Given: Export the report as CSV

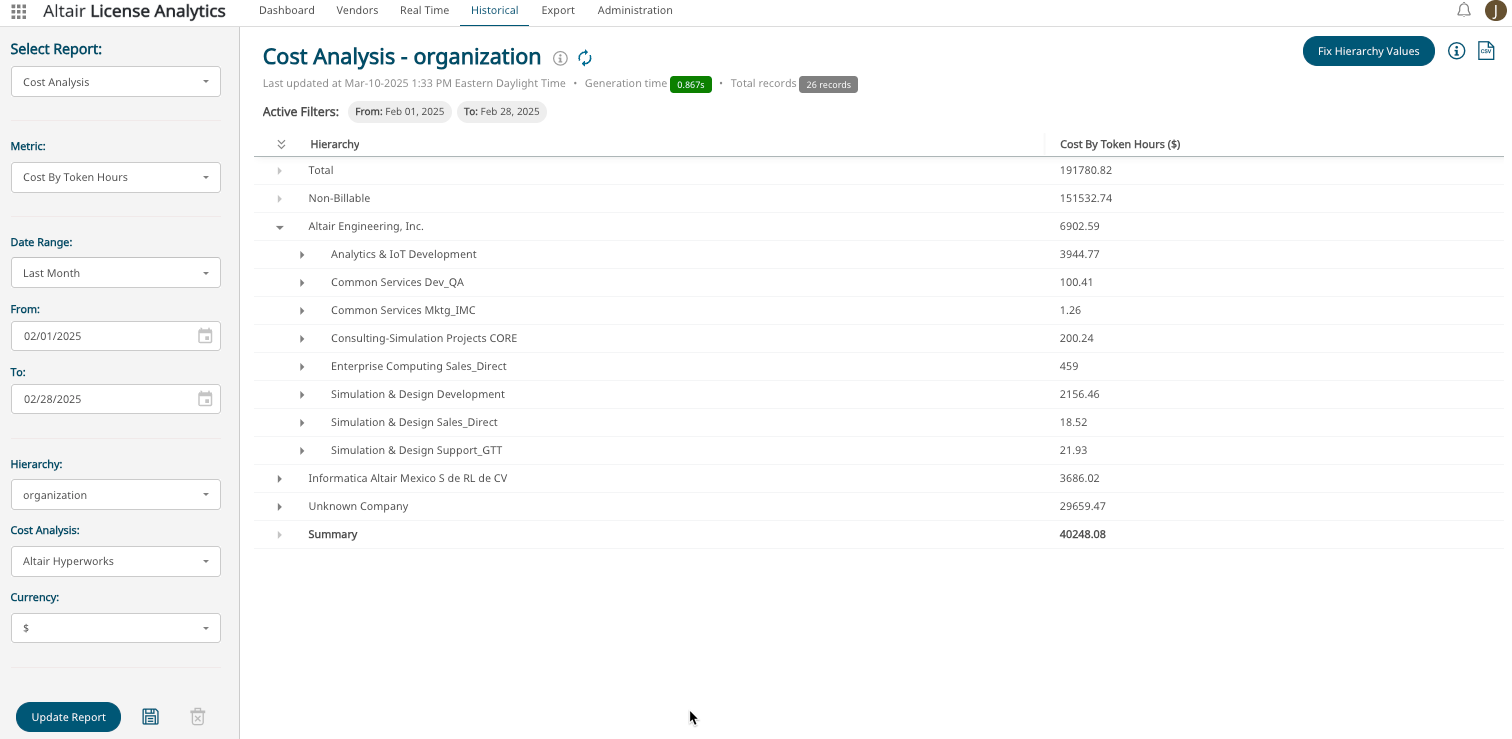Looking at the screenshot, I should pos(1486,51).
